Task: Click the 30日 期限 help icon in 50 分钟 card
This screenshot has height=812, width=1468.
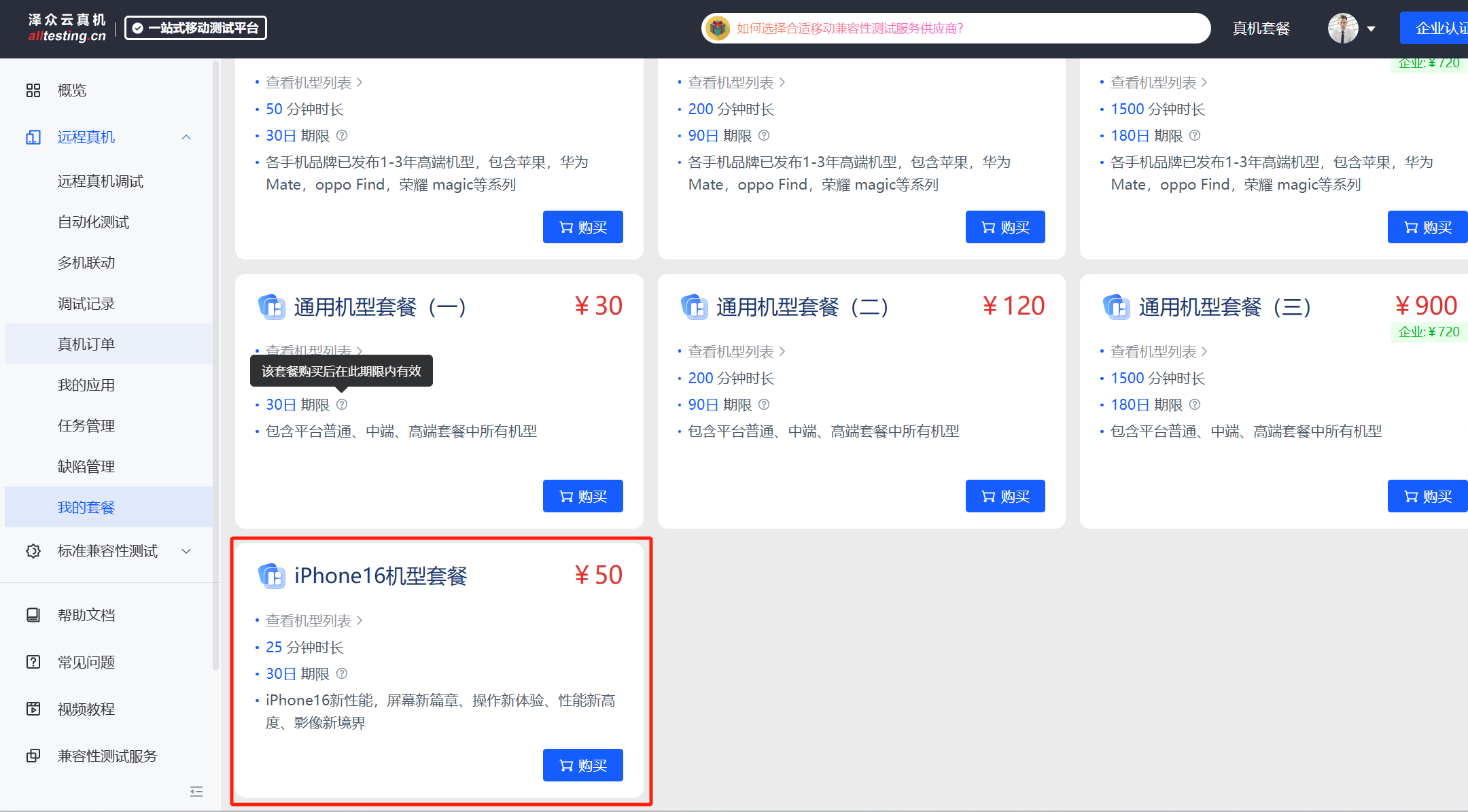Action: 342,135
